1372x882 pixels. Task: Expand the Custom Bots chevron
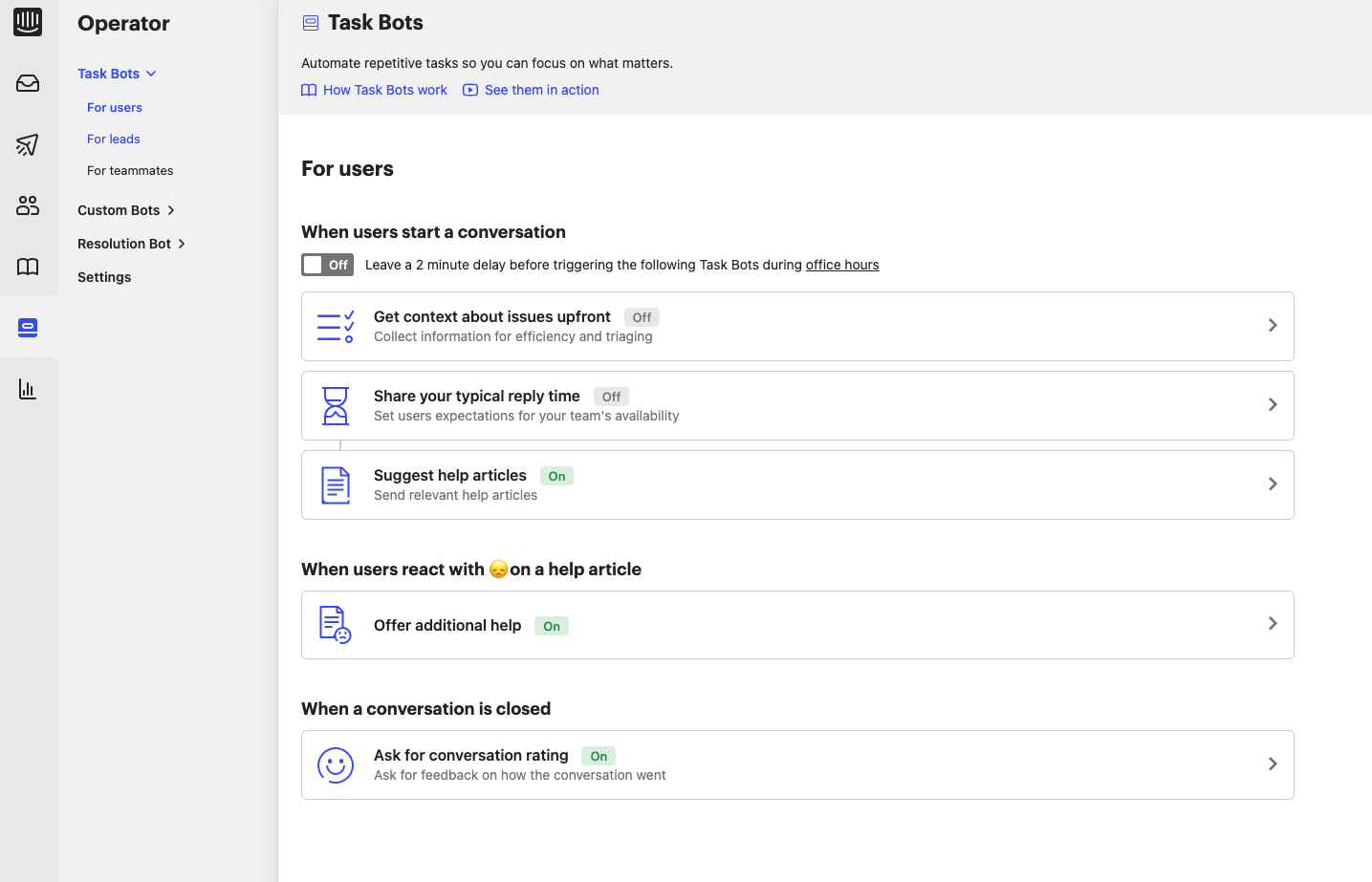pos(171,210)
